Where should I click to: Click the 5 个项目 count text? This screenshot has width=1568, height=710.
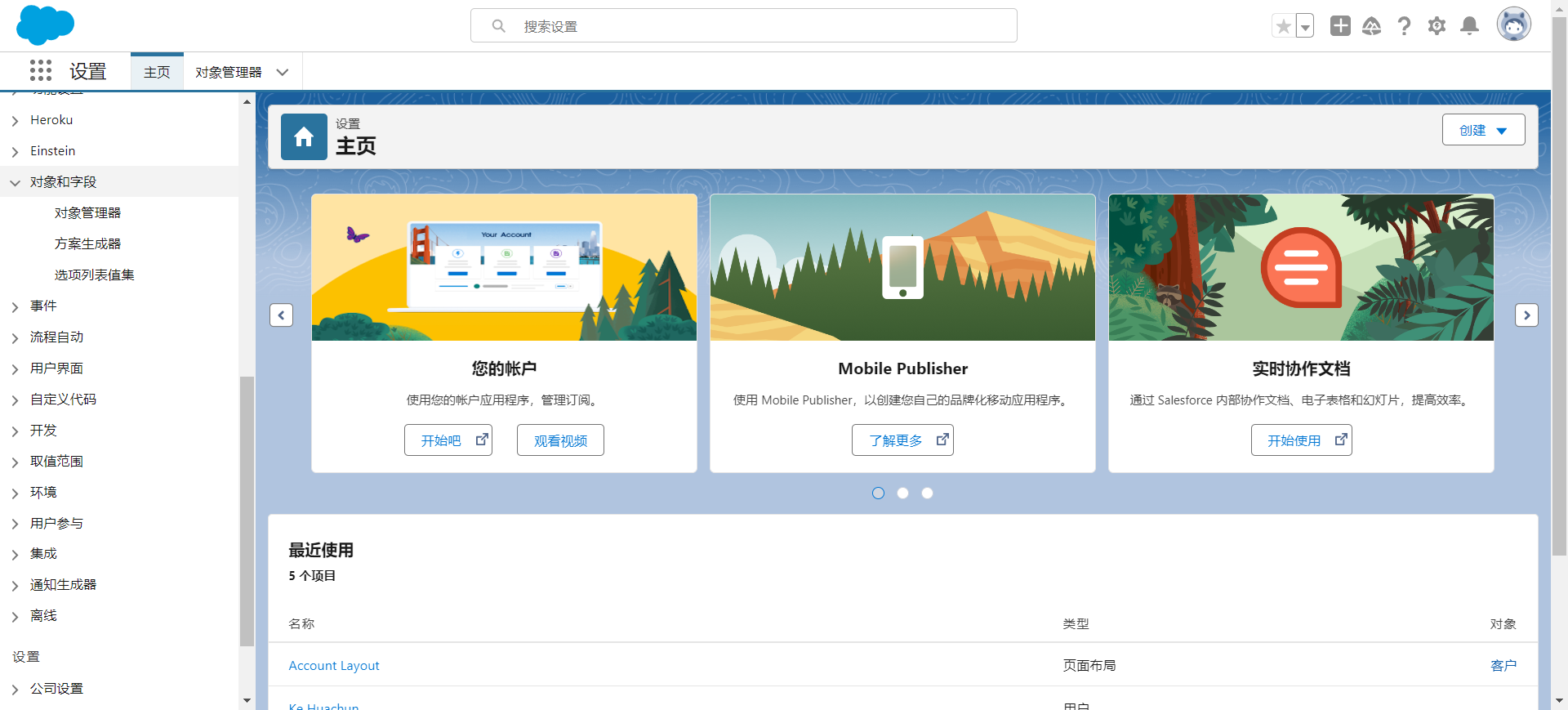[312, 575]
